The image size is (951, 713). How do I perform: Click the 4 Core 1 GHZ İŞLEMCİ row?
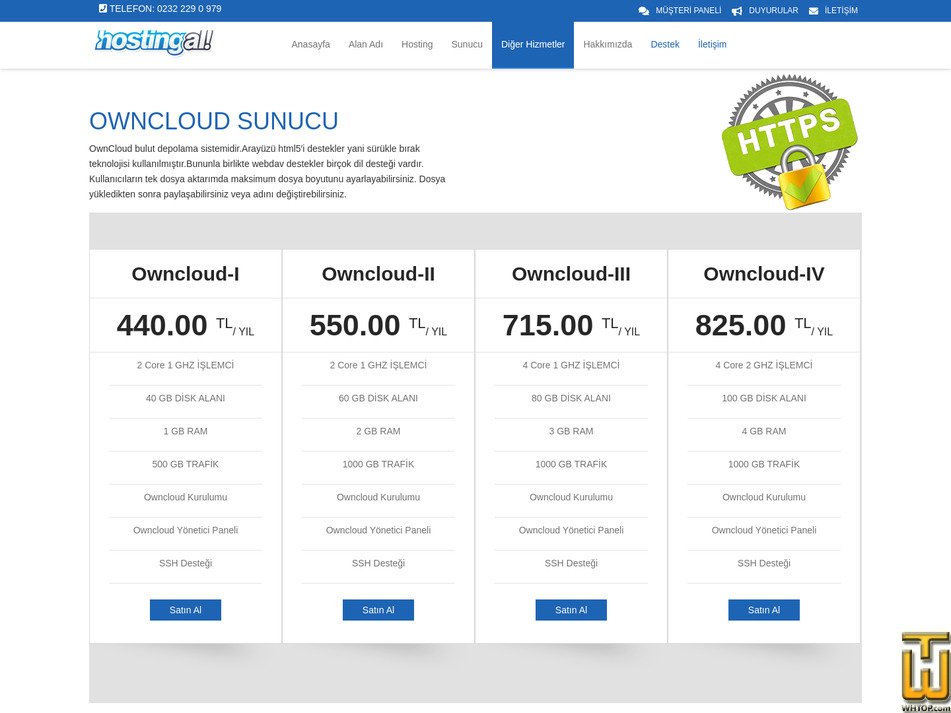[571, 365]
